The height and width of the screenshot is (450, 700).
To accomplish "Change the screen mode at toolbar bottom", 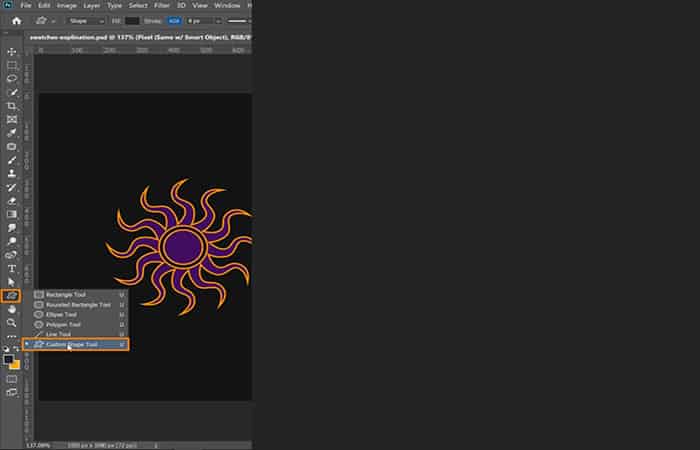I will click(12, 393).
